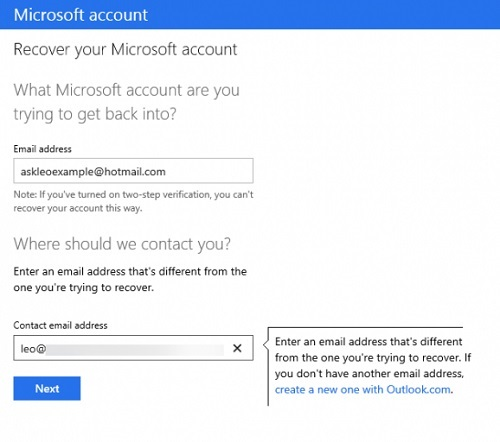Viewport: 500px width, 442px height.
Task: Click the blurred portion of contact email
Action: pyautogui.click(x=135, y=350)
